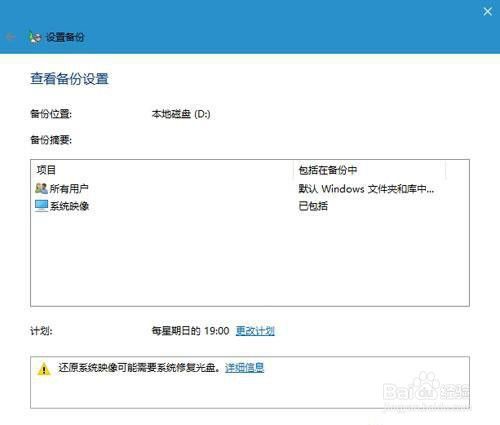Select the 所有用户 users icon
This screenshot has height=425, width=500.
[41, 188]
